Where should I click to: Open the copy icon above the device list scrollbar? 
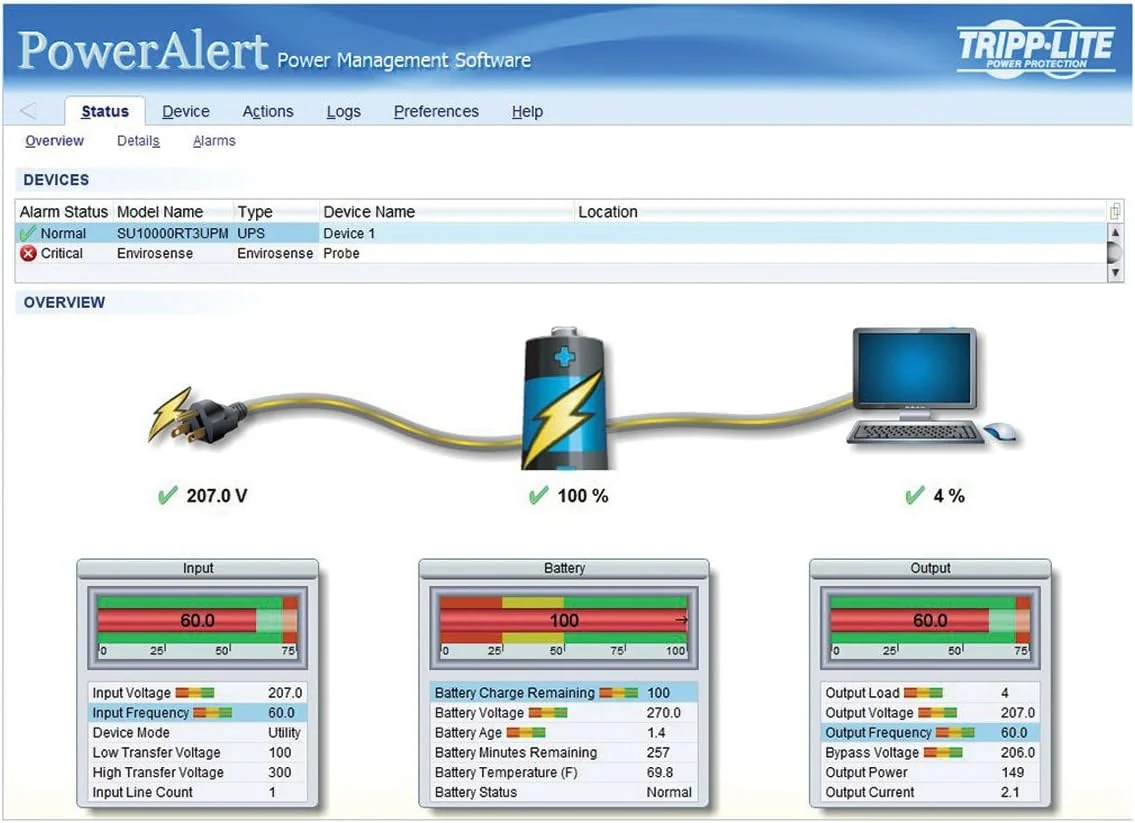tap(1115, 211)
